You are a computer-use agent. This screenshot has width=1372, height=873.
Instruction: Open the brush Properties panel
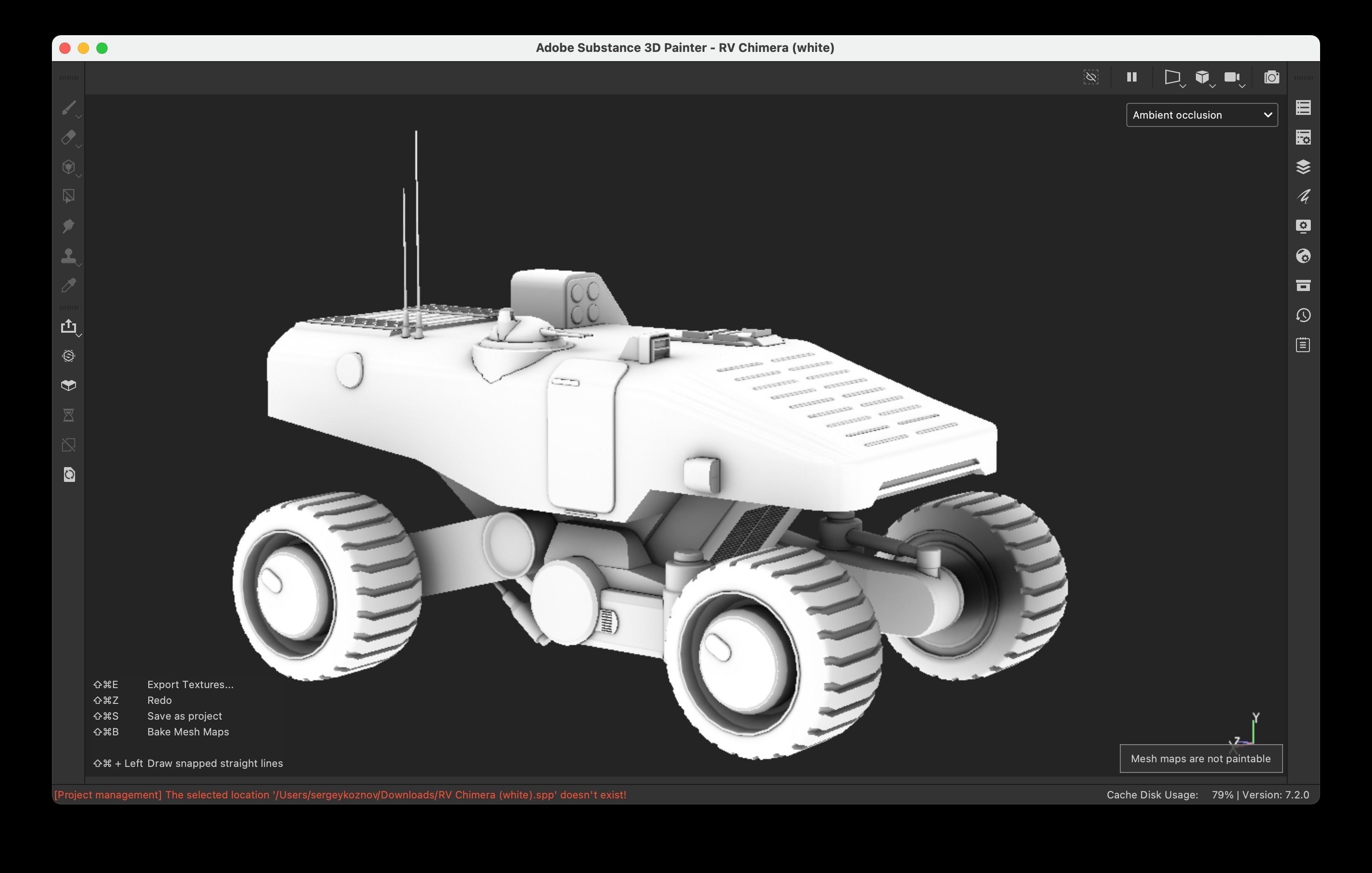[1303, 196]
